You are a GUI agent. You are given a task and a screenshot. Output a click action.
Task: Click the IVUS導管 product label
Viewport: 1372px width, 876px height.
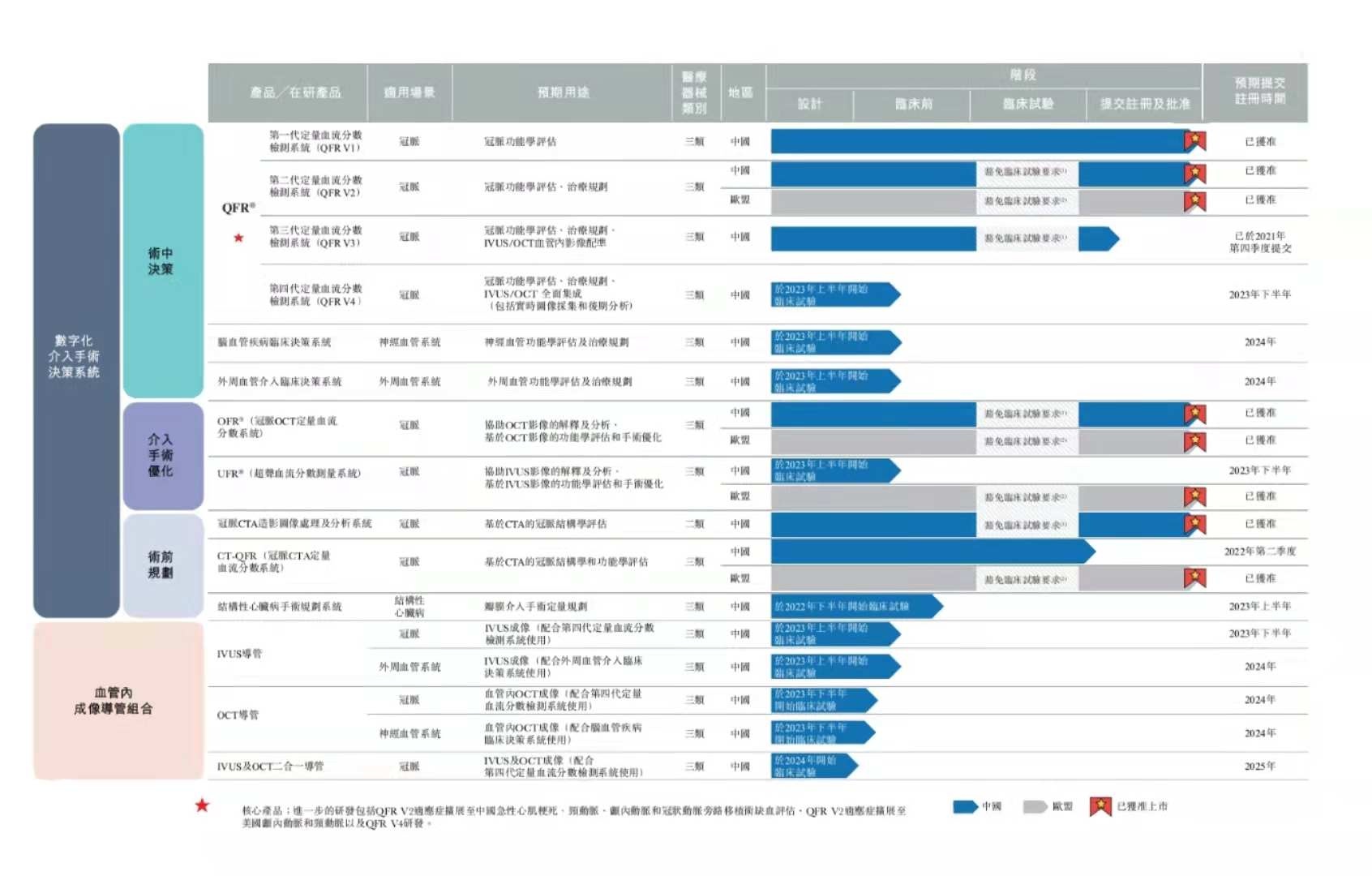(239, 653)
